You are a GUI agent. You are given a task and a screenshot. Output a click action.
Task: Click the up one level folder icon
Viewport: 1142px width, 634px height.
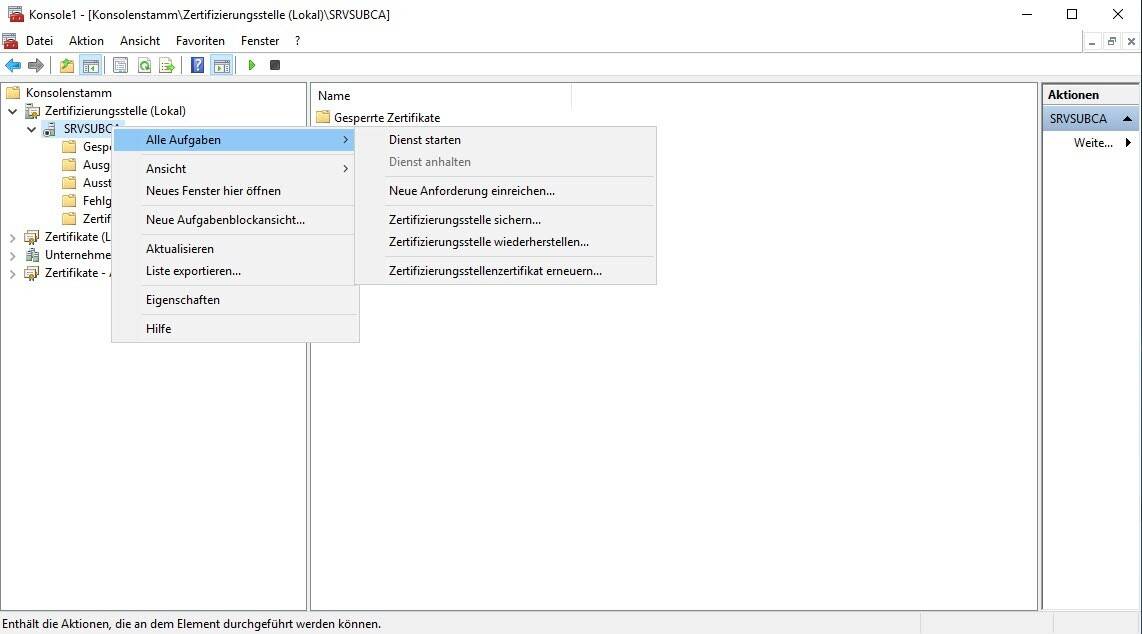67,66
